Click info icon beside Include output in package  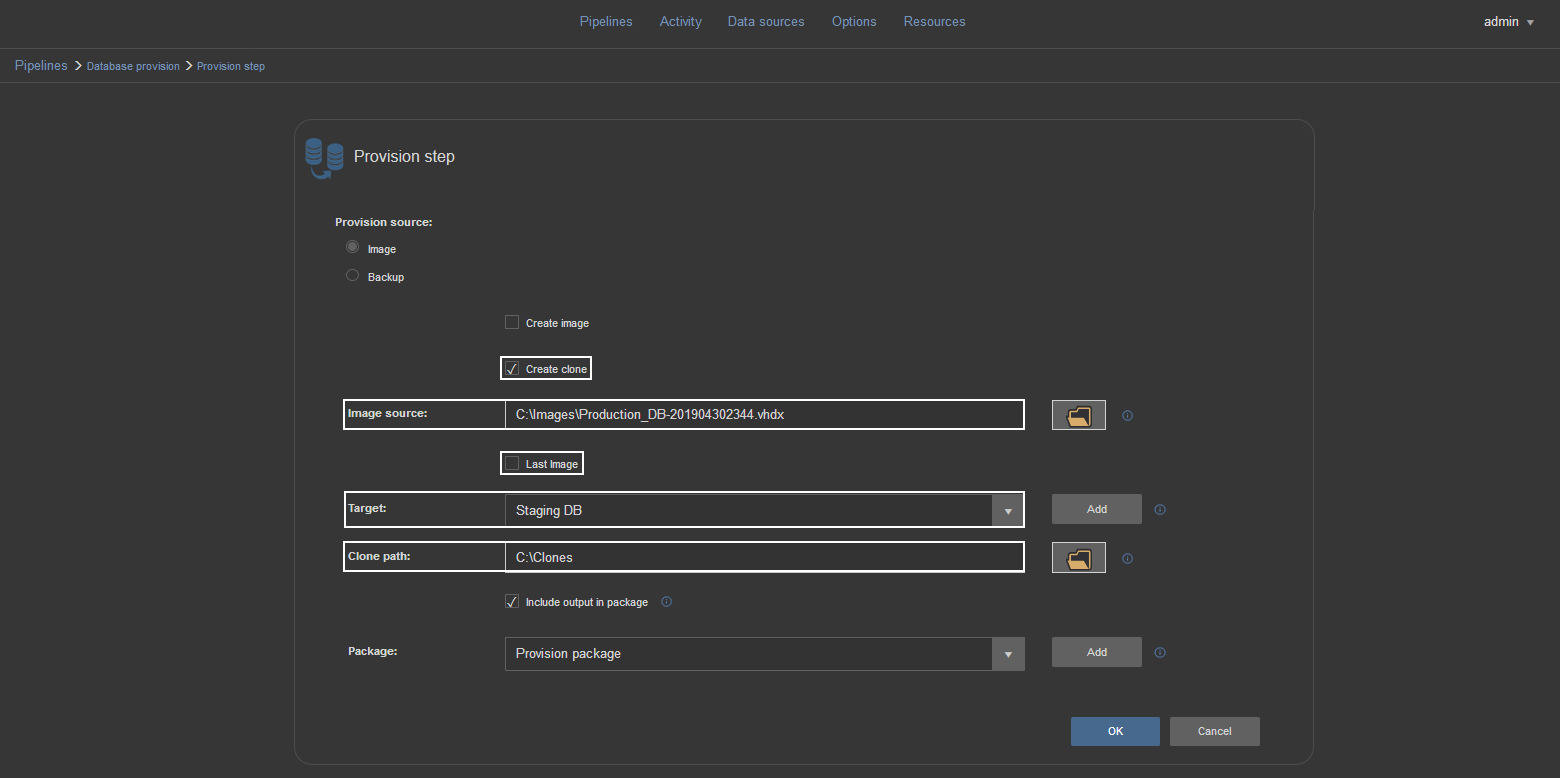click(667, 602)
